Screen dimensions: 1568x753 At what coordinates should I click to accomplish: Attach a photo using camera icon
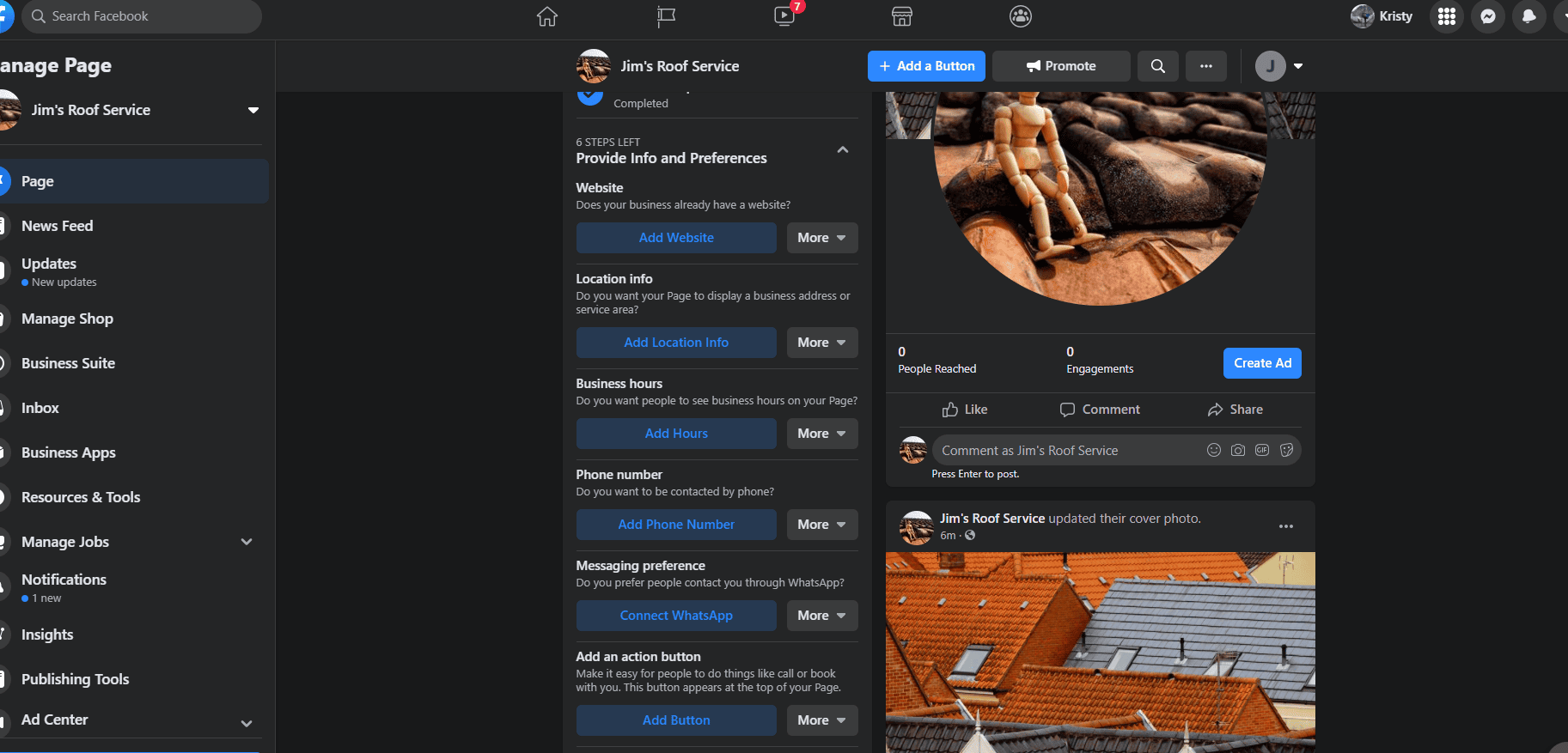[x=1237, y=450]
